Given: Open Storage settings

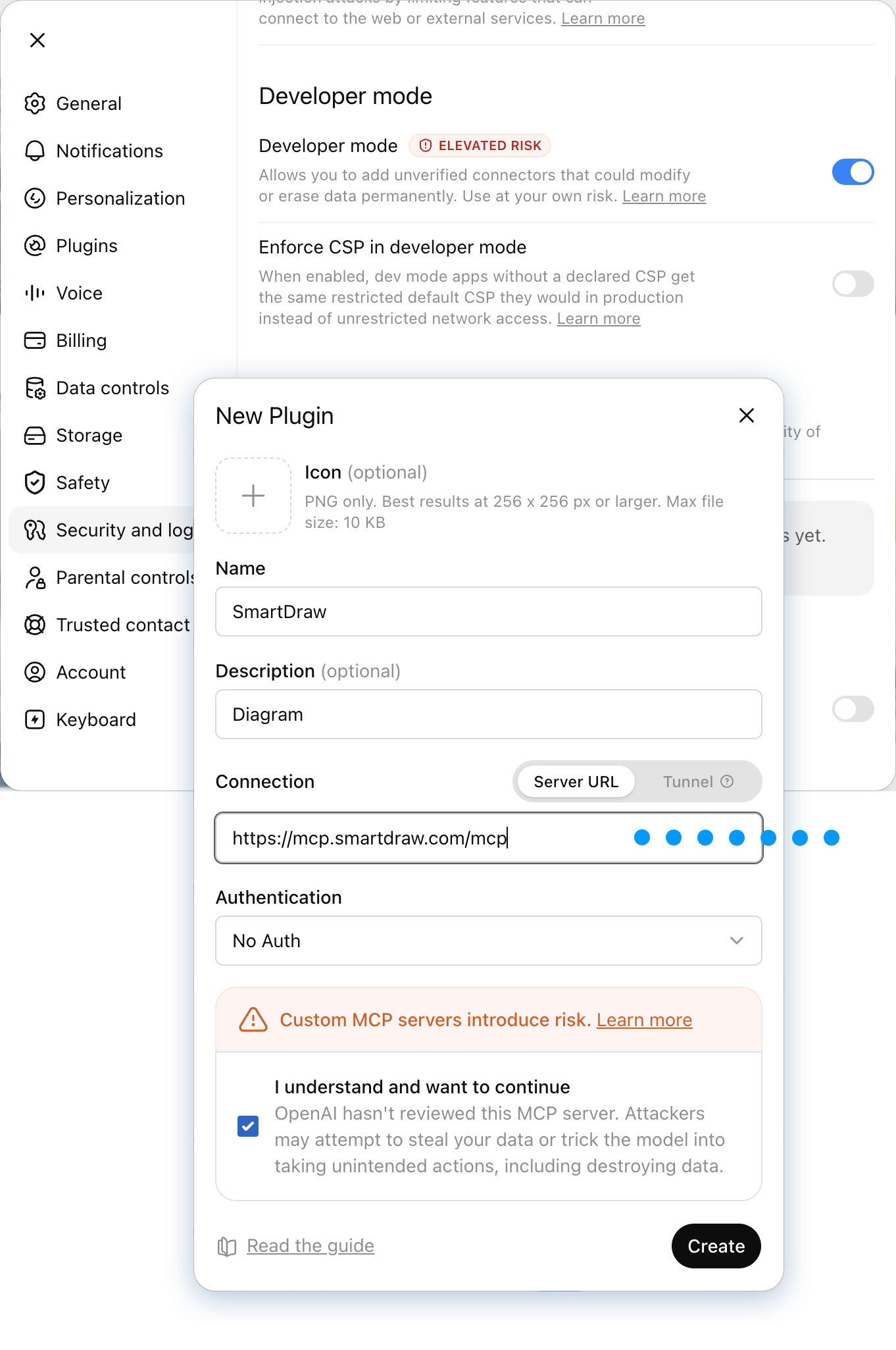Looking at the screenshot, I should [x=89, y=435].
